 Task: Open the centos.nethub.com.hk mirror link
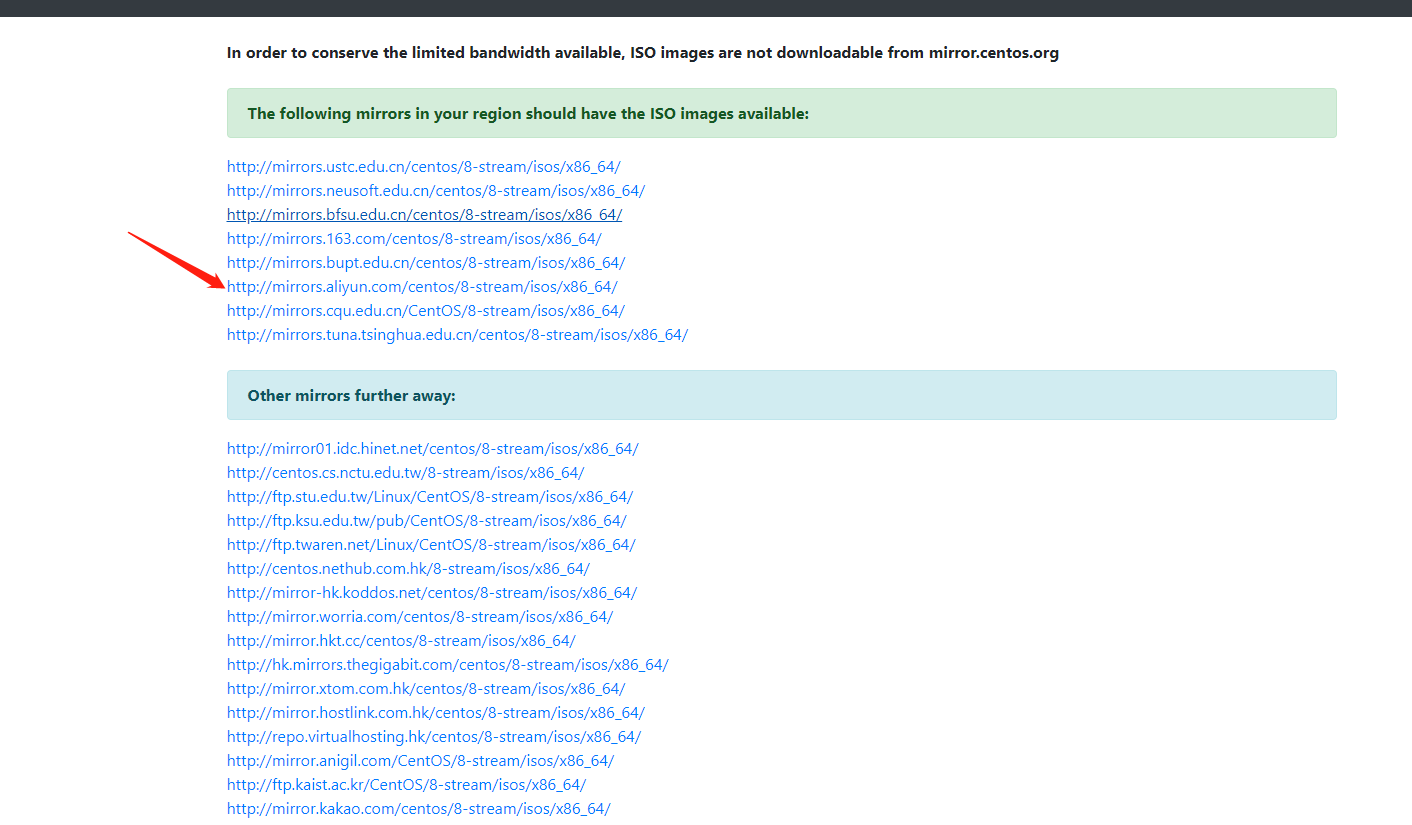pos(408,569)
